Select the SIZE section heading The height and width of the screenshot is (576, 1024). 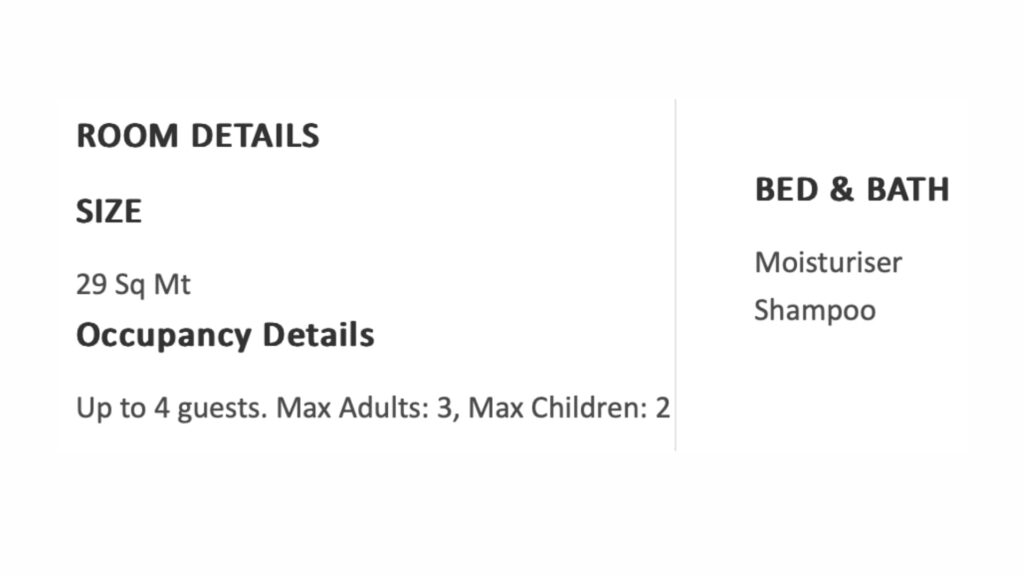pyautogui.click(x=109, y=212)
